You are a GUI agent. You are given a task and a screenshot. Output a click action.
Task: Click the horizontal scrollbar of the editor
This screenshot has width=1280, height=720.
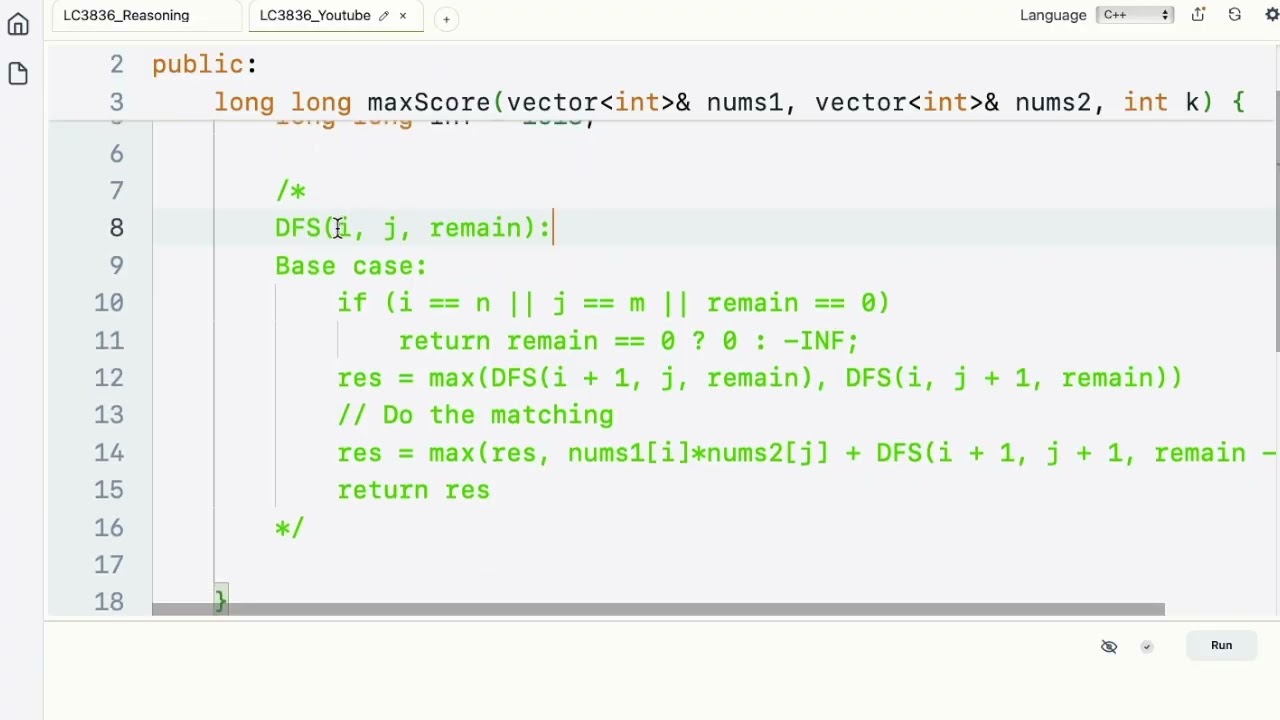[x=658, y=609]
